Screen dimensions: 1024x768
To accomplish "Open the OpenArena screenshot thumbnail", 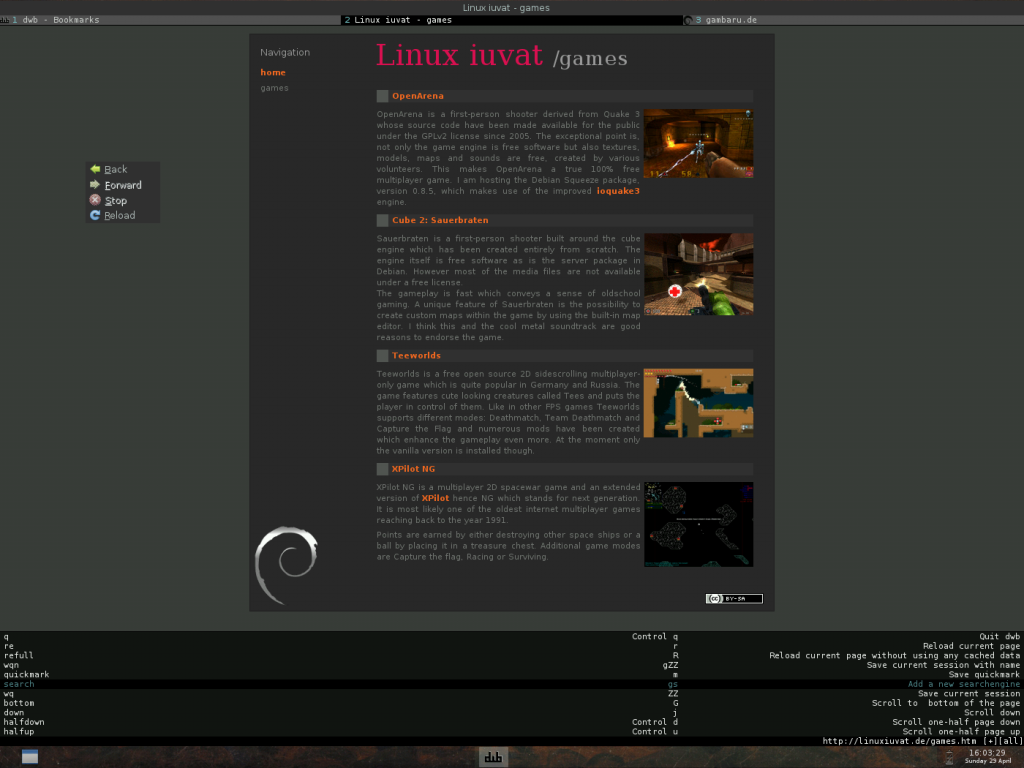I will tap(698, 143).
